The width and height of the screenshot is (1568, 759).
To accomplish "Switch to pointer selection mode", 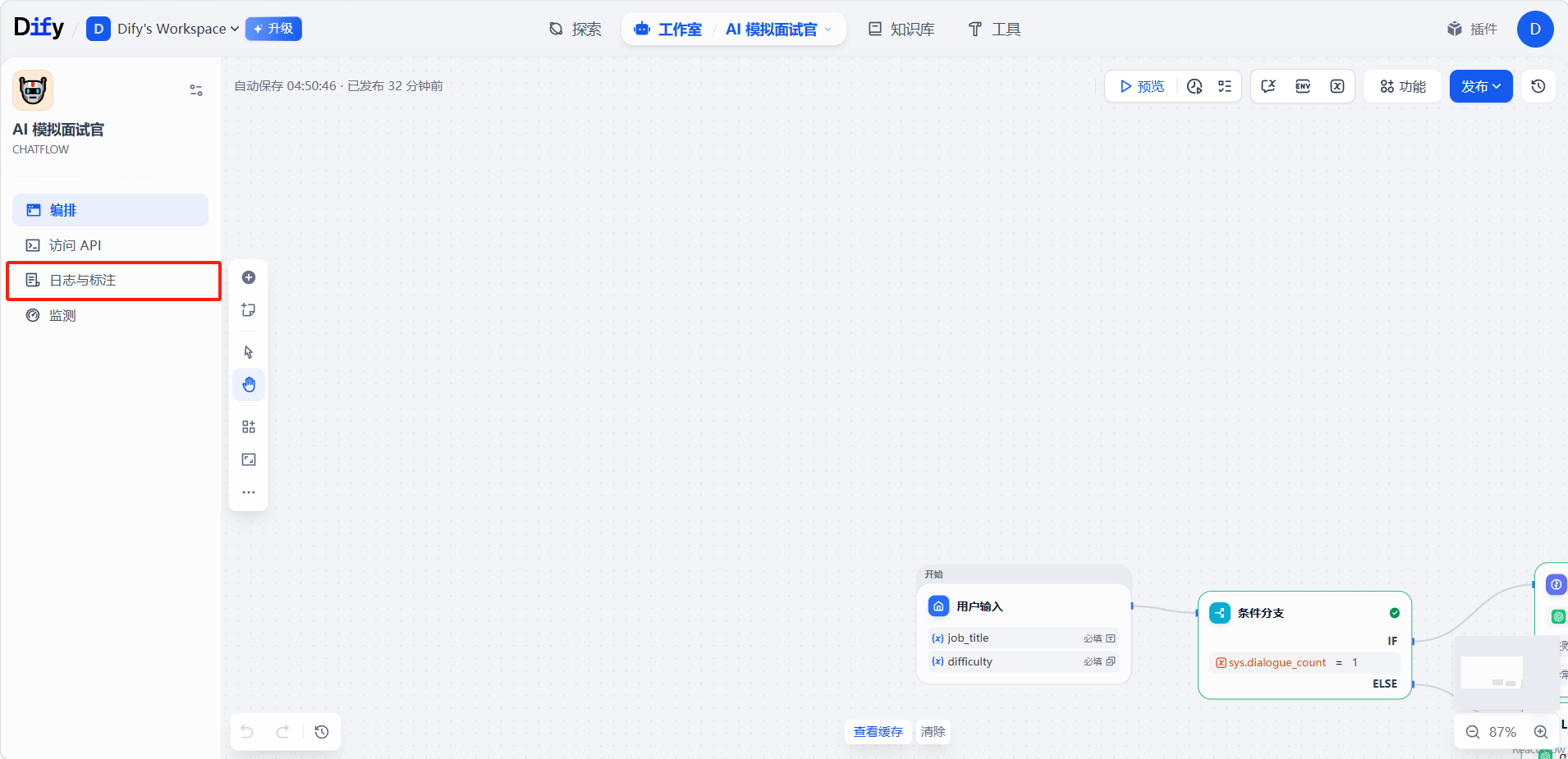I will [x=249, y=352].
